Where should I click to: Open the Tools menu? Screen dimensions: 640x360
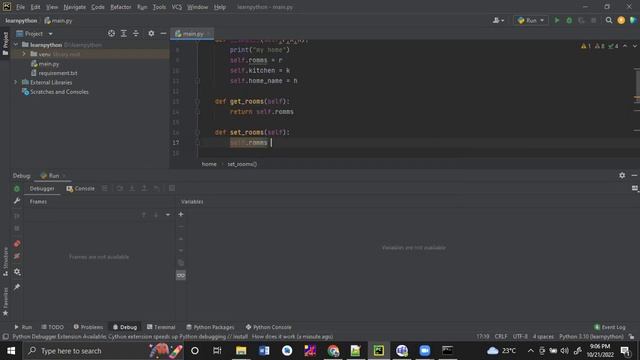pyautogui.click(x=159, y=7)
